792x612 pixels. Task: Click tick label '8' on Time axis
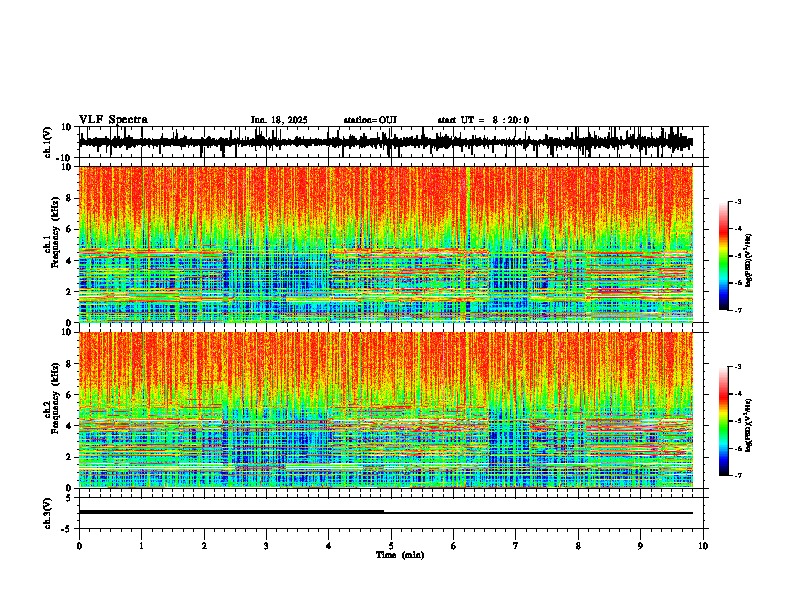[578, 546]
